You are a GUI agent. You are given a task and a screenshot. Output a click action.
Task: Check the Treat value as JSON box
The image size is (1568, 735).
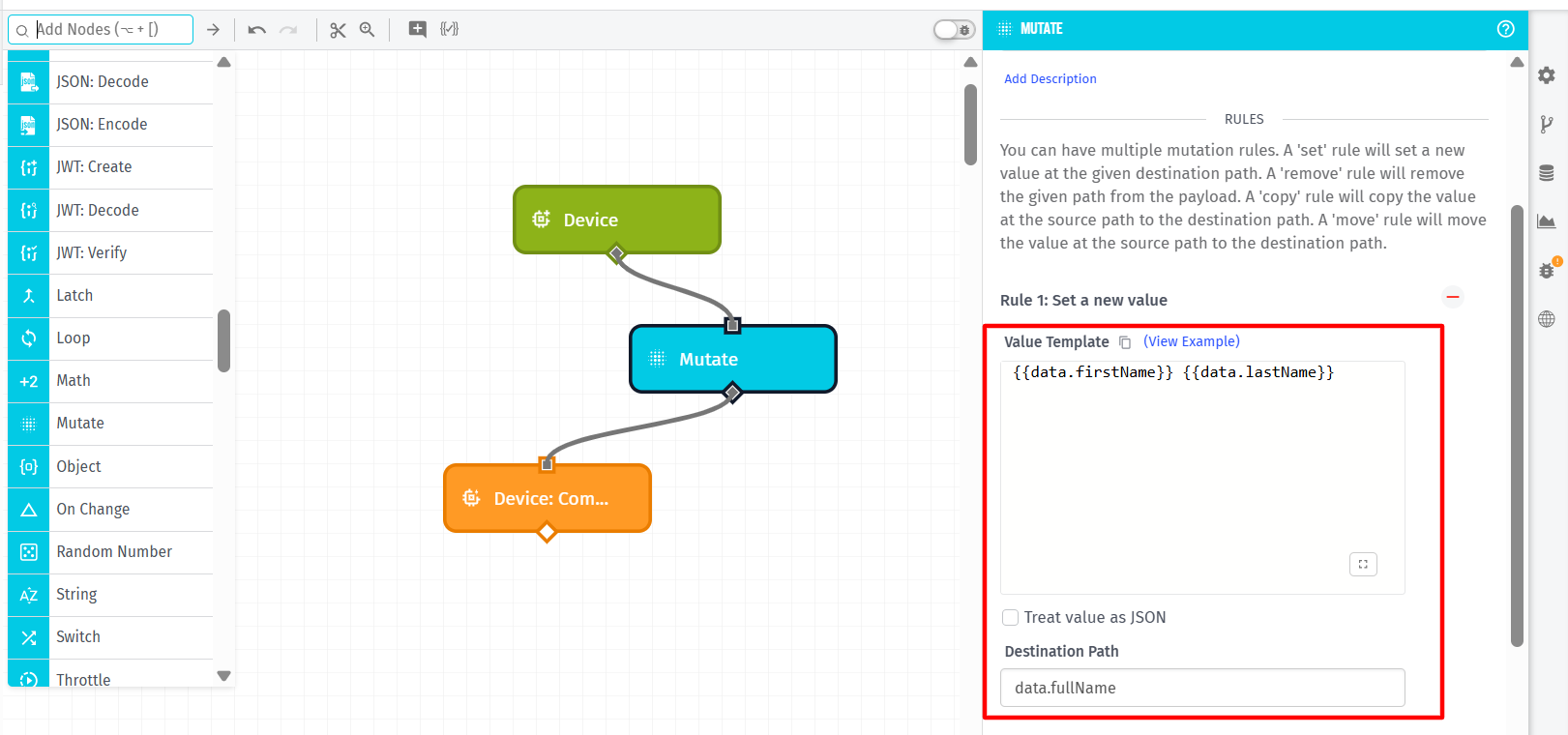coord(1011,618)
